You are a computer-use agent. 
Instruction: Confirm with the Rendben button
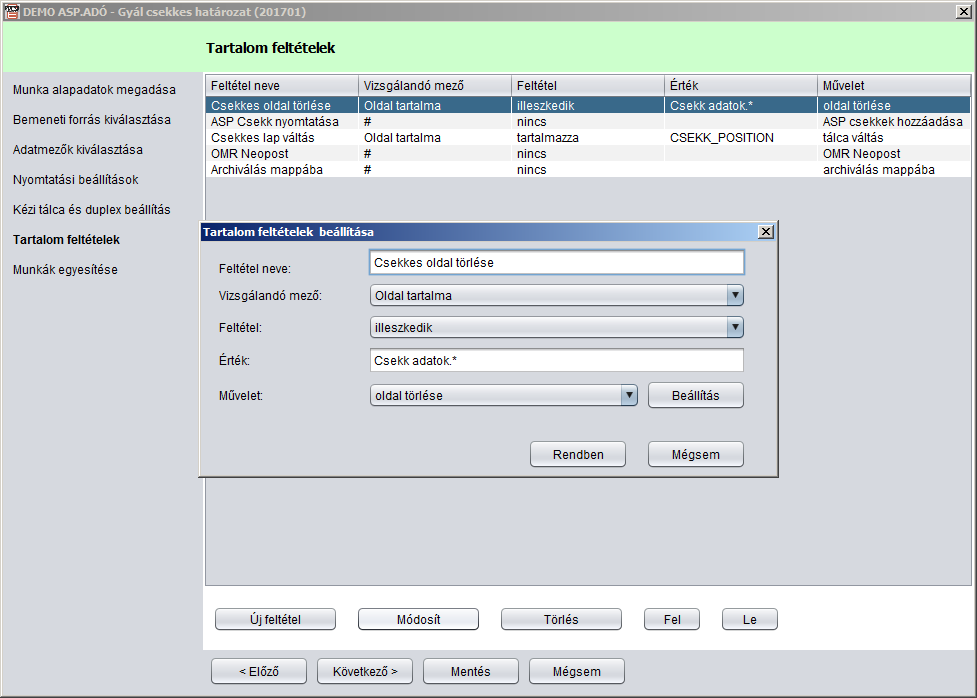coord(578,454)
